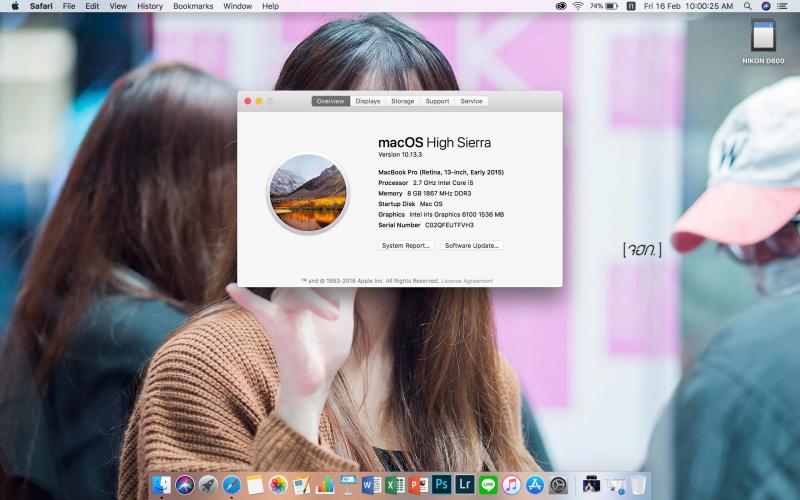The image size is (800, 500).
Task: Launch Microsoft Excel from the Dock
Action: 395,484
